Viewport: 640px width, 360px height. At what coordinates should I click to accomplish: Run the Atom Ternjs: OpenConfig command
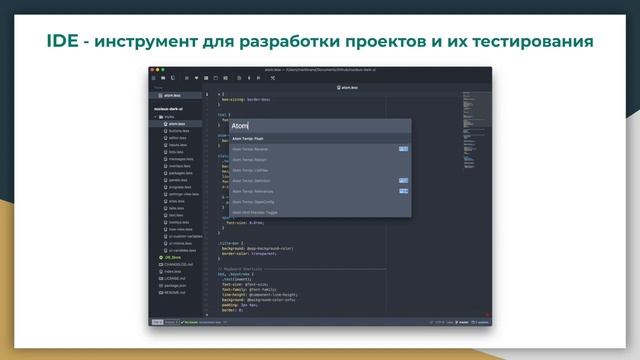click(x=320, y=202)
